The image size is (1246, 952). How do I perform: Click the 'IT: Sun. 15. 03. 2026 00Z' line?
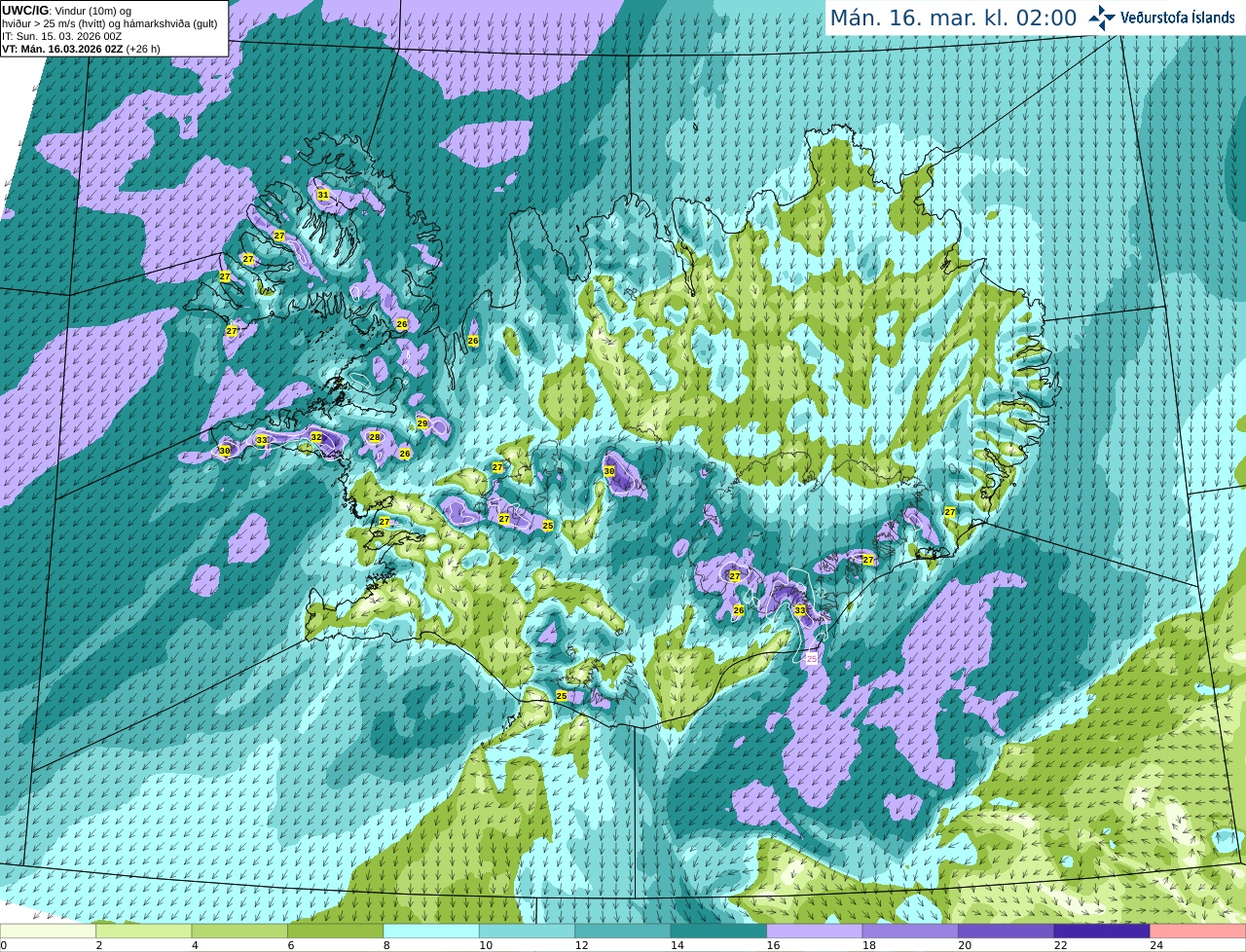[62, 36]
